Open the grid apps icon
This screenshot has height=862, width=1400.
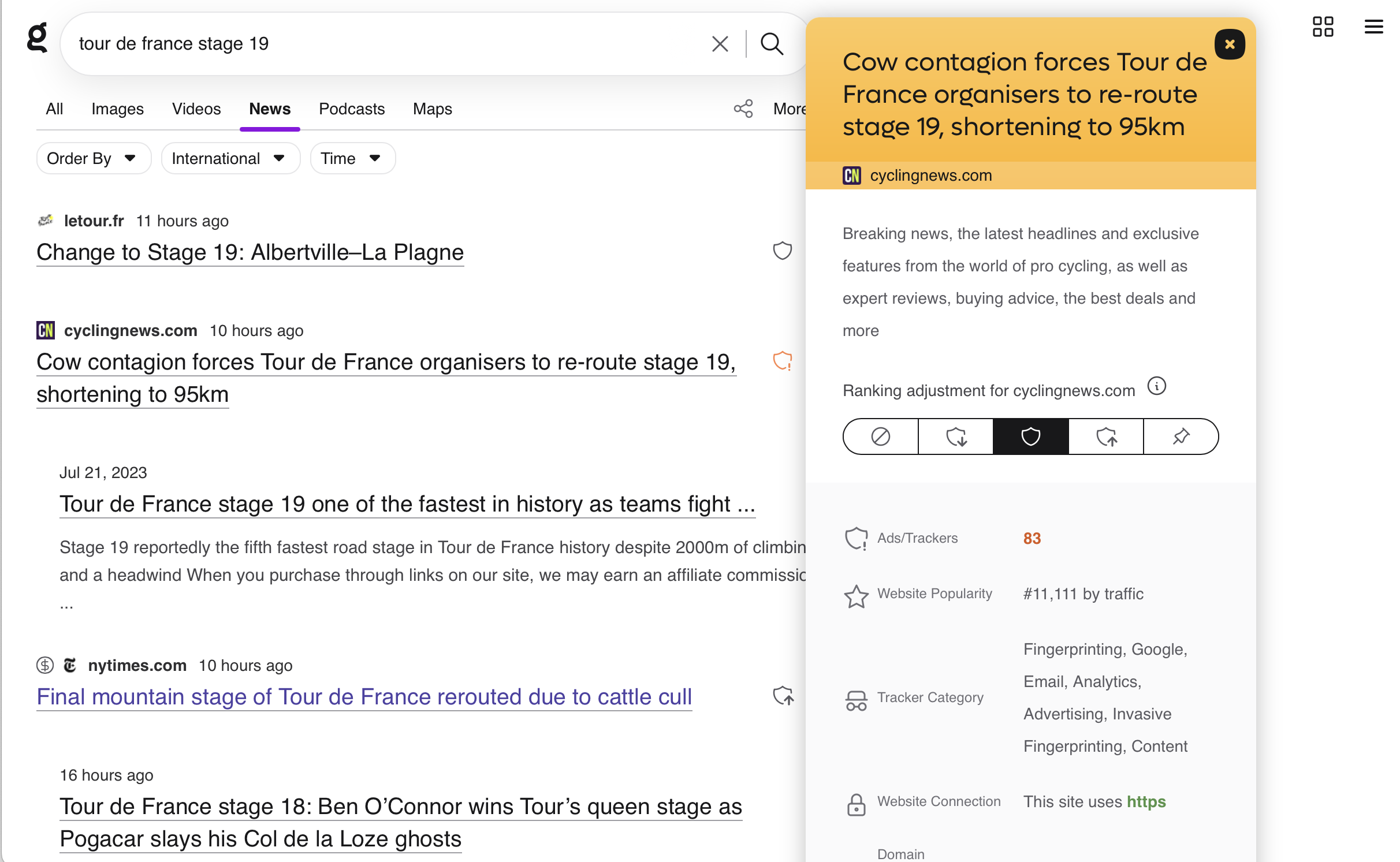[1323, 27]
